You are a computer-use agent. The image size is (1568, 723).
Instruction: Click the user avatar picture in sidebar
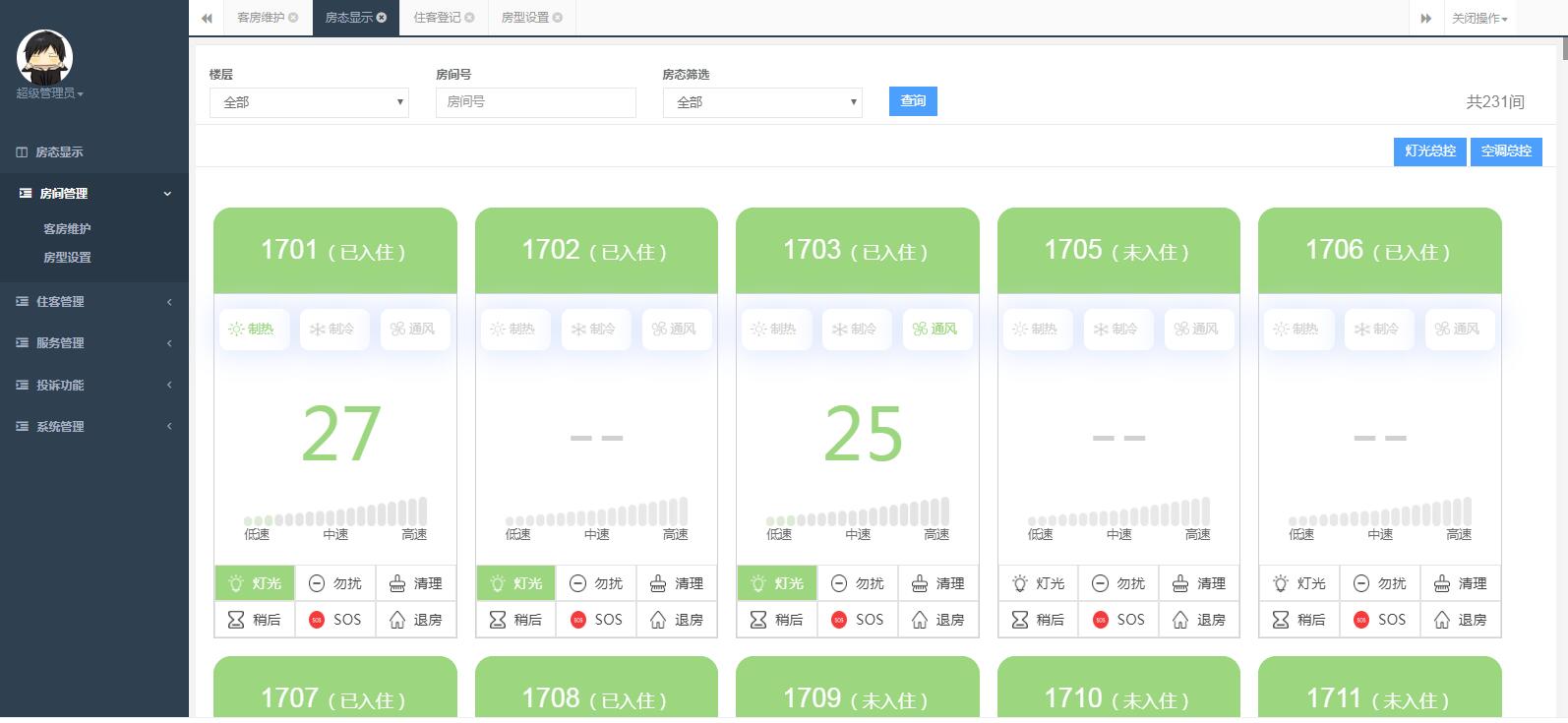(x=44, y=57)
